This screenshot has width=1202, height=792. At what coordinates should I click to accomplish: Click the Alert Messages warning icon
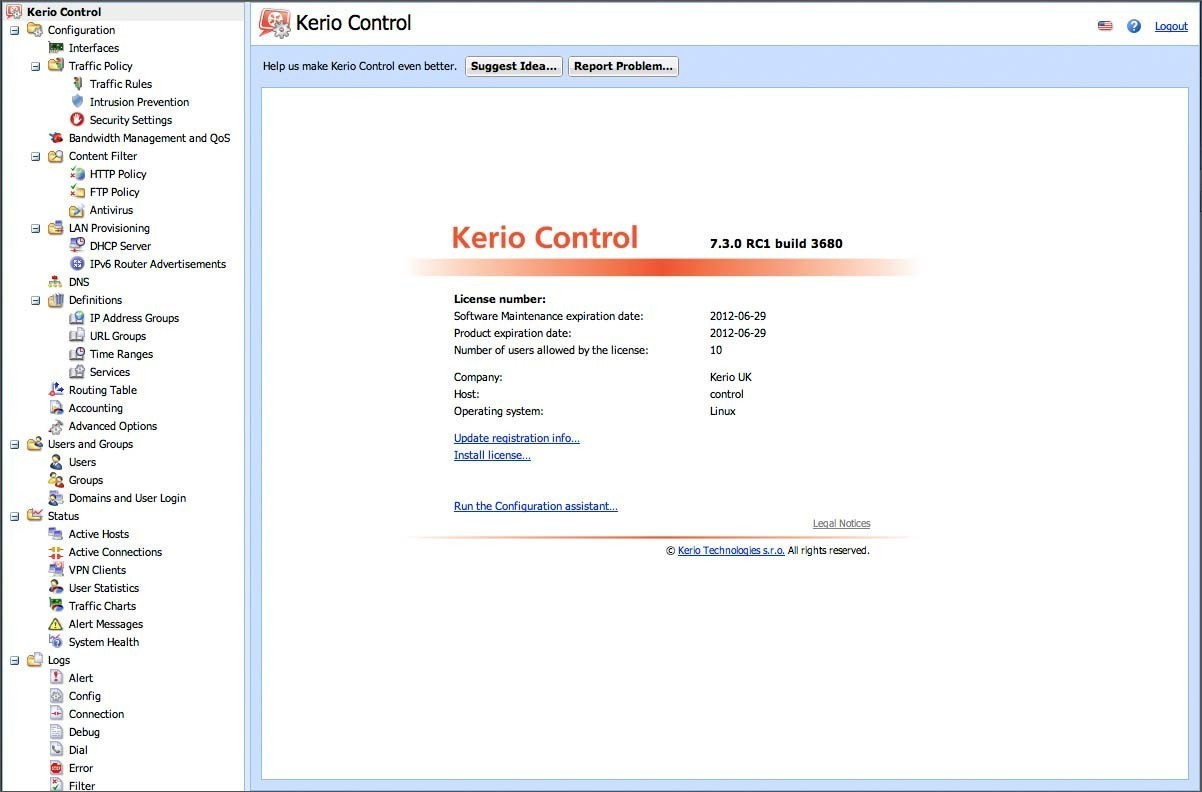(56, 624)
